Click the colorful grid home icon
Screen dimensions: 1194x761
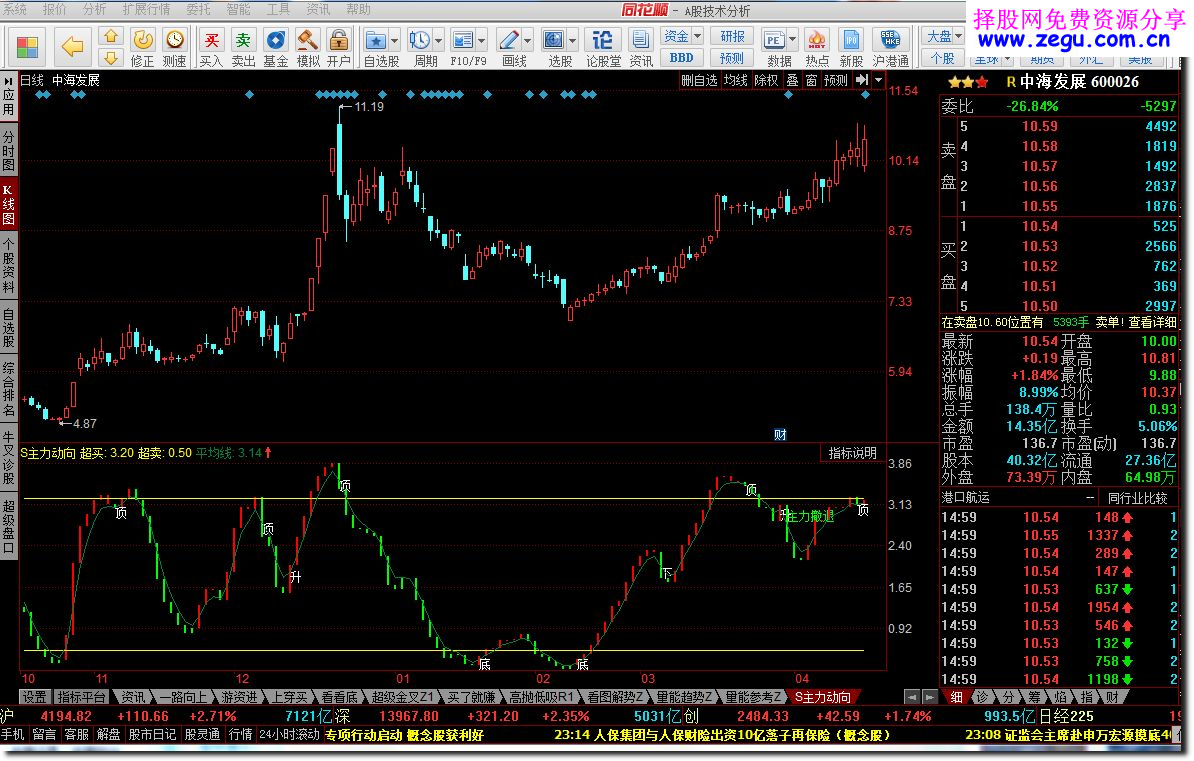[27, 46]
